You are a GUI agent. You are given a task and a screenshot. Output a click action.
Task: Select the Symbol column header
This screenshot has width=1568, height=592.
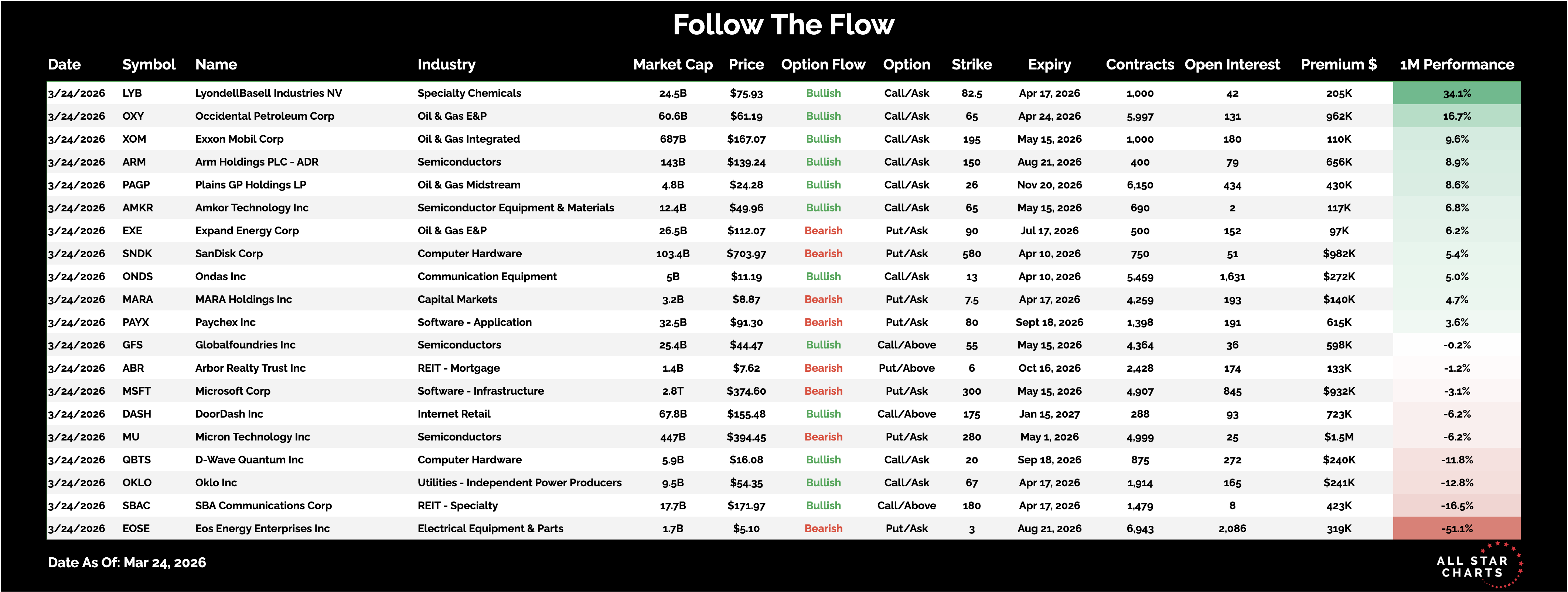(149, 65)
